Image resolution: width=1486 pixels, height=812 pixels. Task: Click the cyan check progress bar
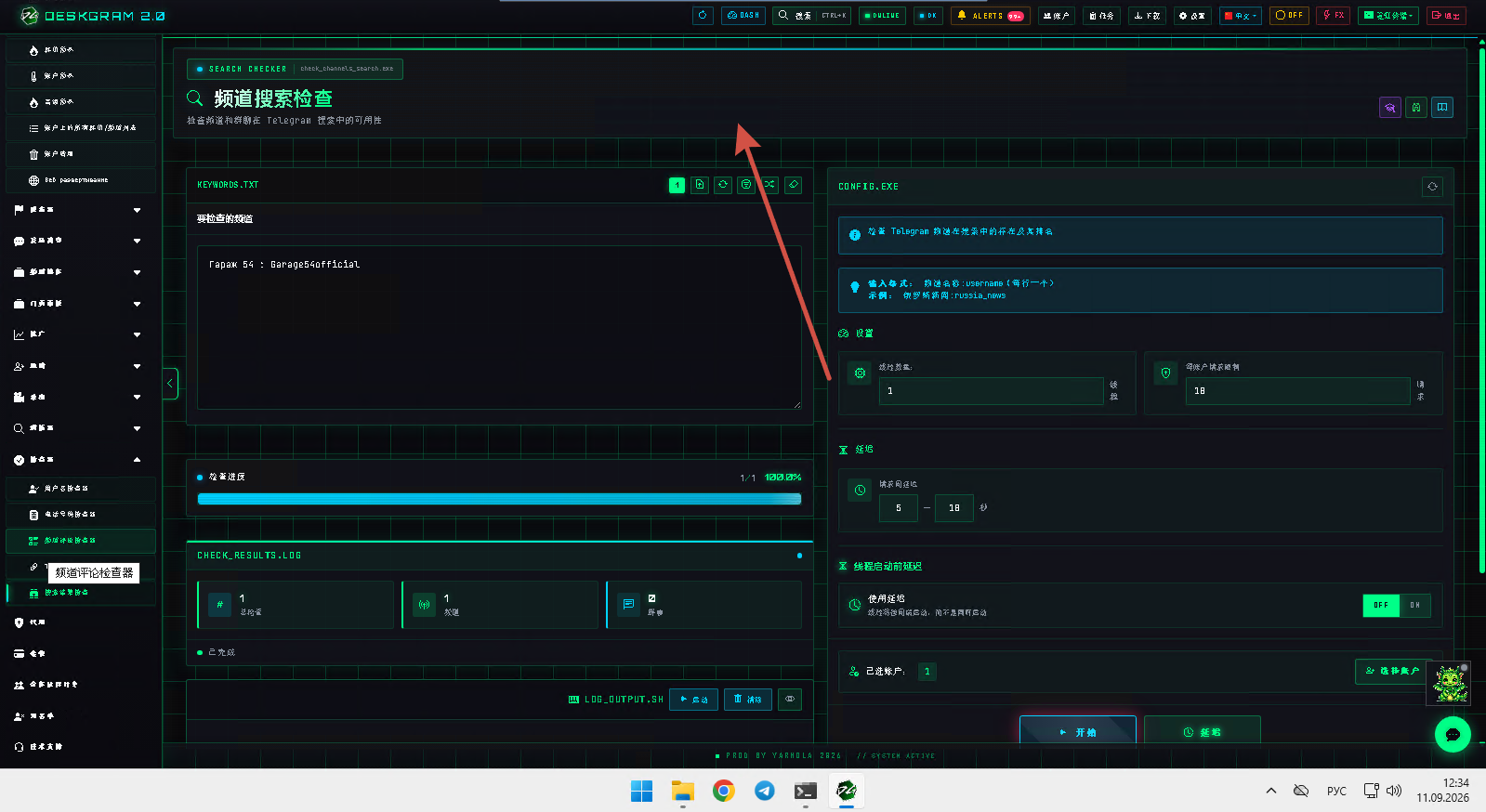[499, 499]
